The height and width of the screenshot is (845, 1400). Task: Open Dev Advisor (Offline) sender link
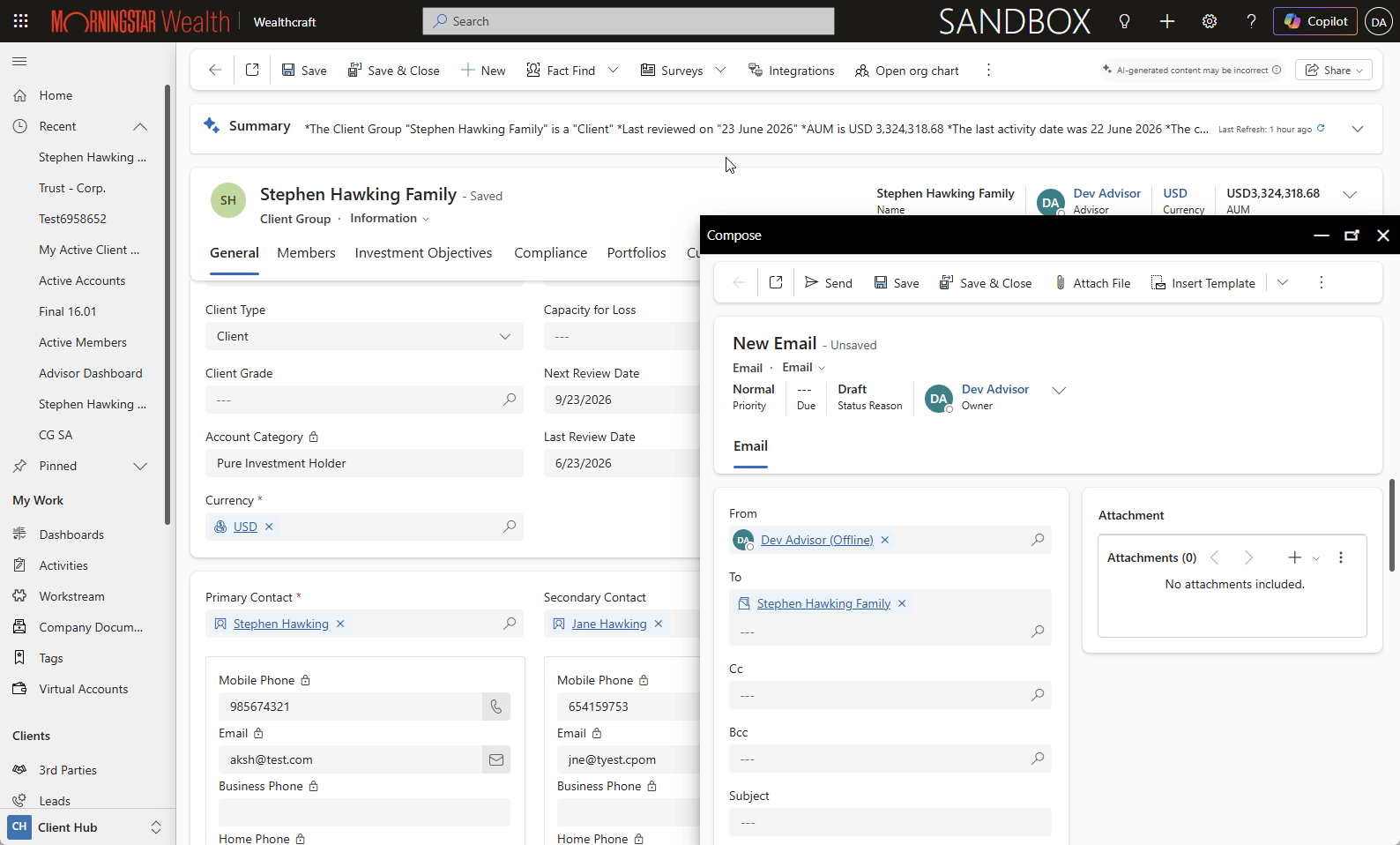tap(816, 540)
